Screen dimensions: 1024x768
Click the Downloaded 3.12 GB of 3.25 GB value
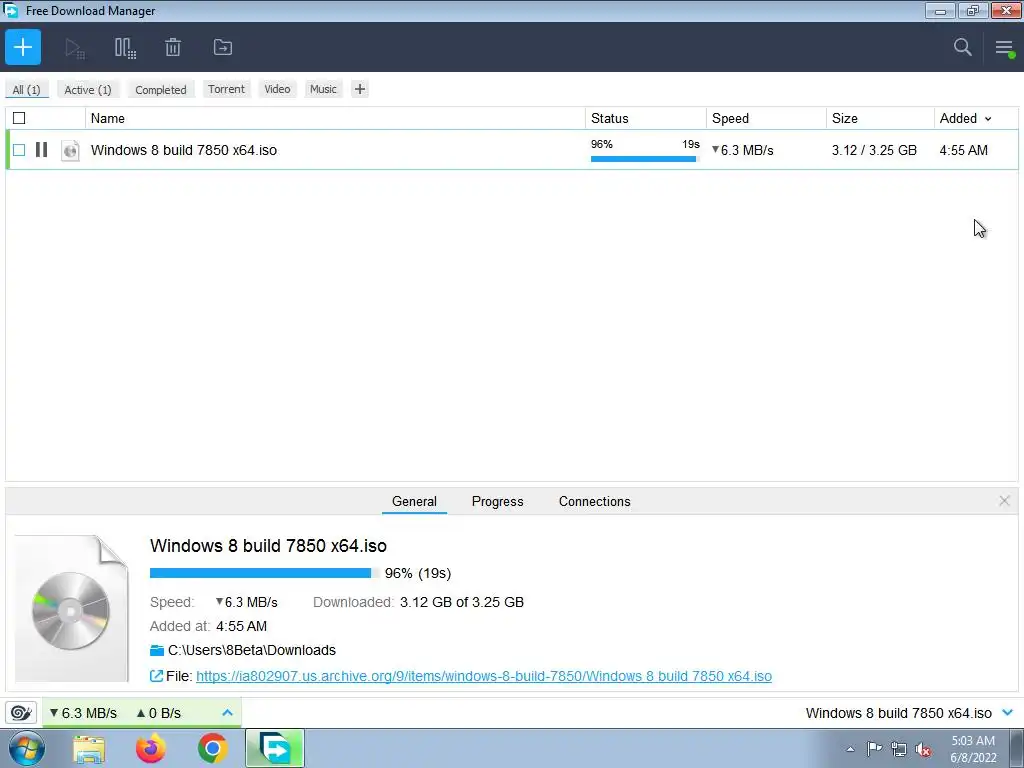coord(462,602)
